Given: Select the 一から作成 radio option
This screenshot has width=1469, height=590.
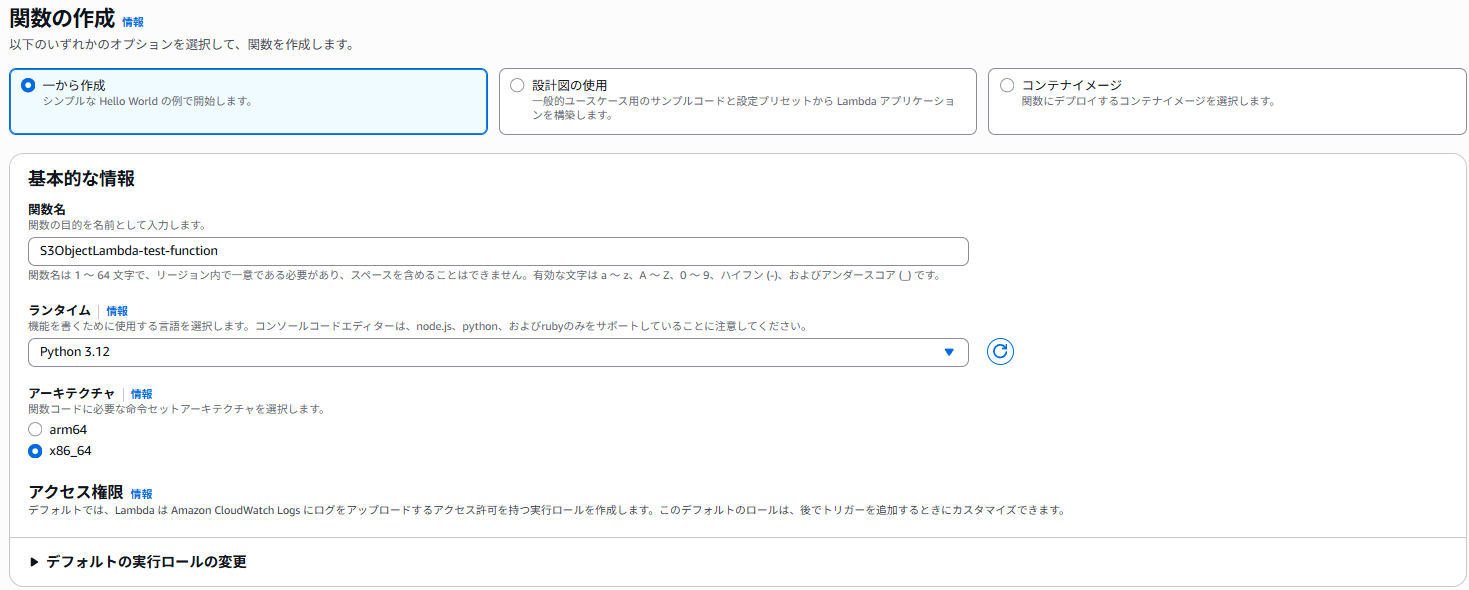Looking at the screenshot, I should point(28,86).
